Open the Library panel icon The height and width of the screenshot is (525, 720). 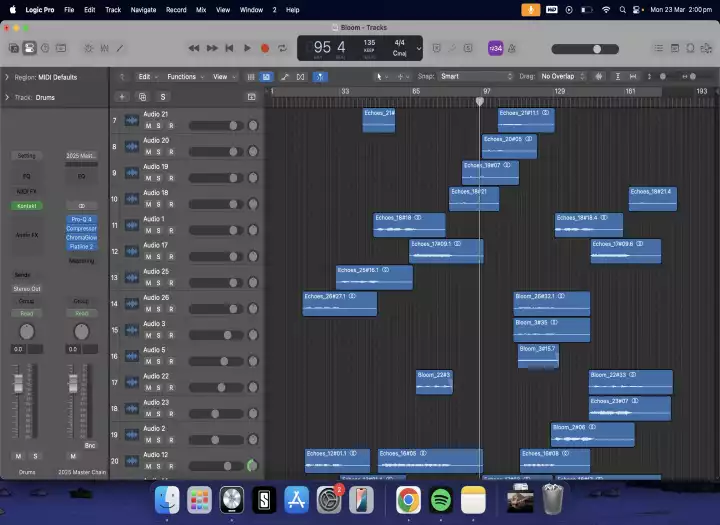[x=14, y=48]
